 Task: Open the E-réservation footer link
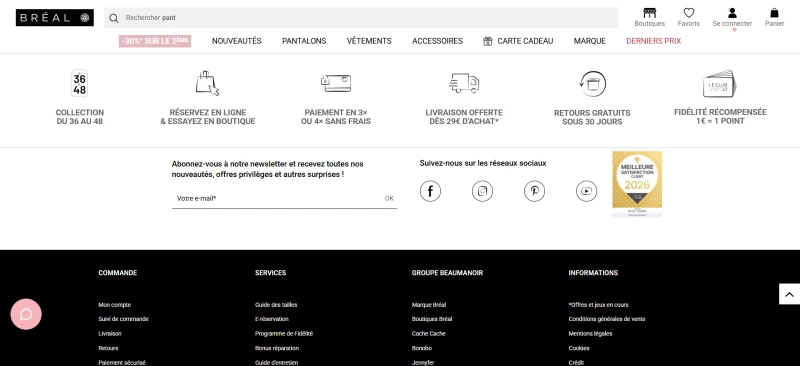pos(271,319)
